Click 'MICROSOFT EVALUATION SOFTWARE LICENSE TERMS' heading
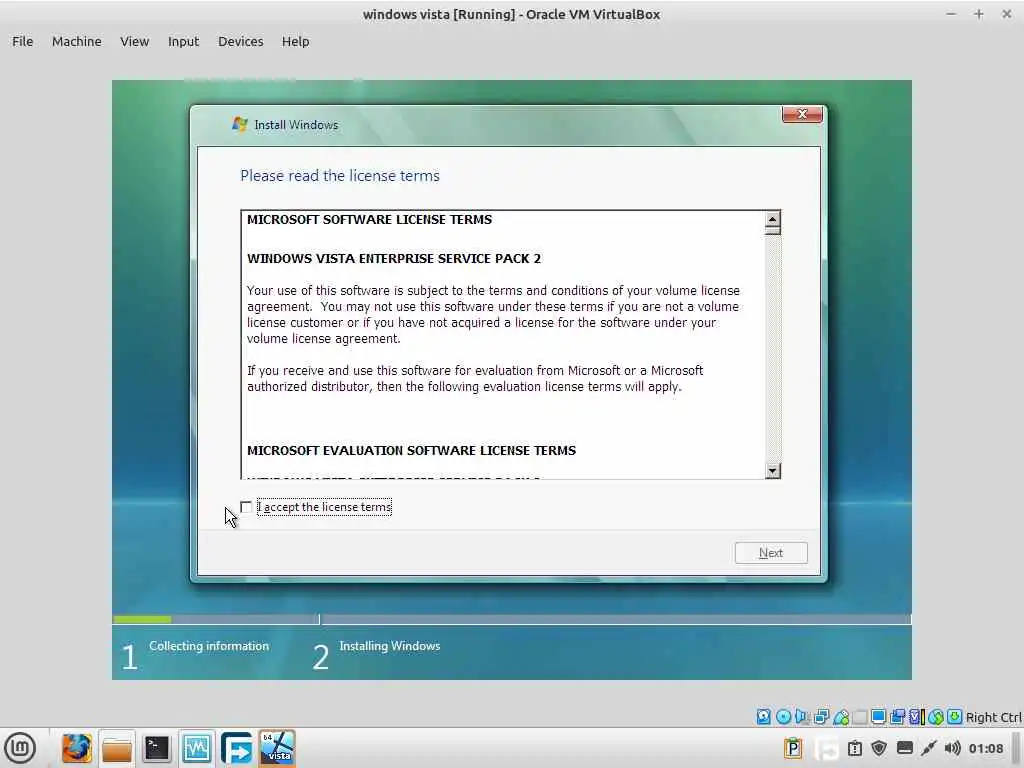The width and height of the screenshot is (1024, 768). coord(411,451)
